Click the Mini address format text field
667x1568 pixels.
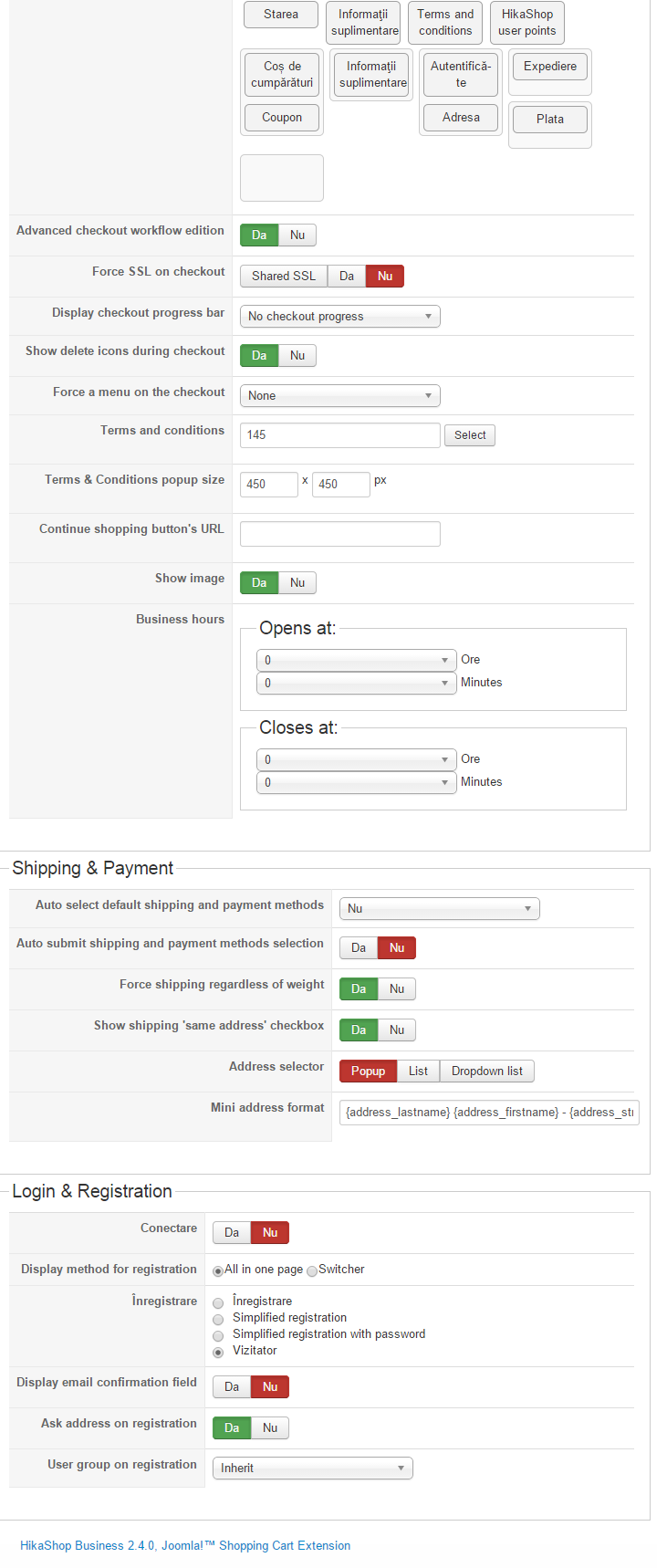[x=489, y=1112]
